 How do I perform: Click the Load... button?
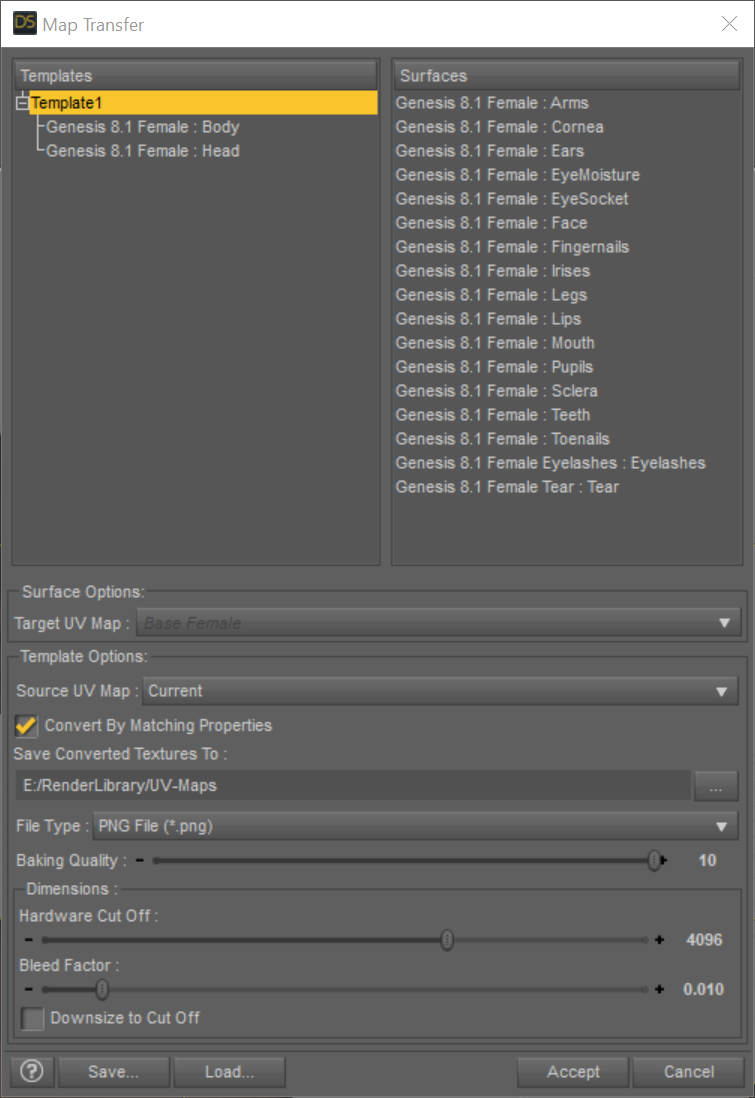pyautogui.click(x=229, y=1071)
